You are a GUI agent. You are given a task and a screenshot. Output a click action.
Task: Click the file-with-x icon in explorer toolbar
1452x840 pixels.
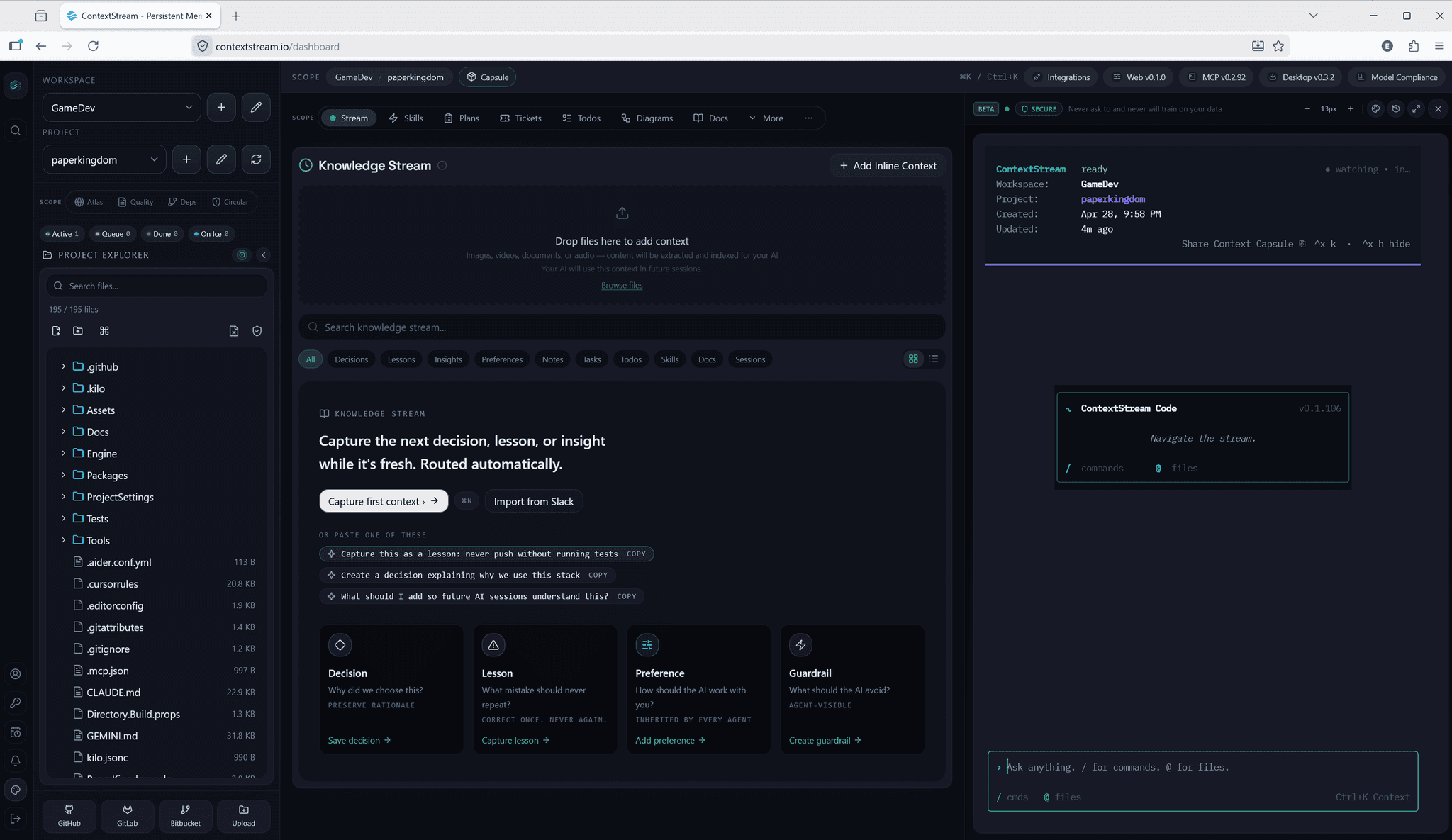point(234,331)
